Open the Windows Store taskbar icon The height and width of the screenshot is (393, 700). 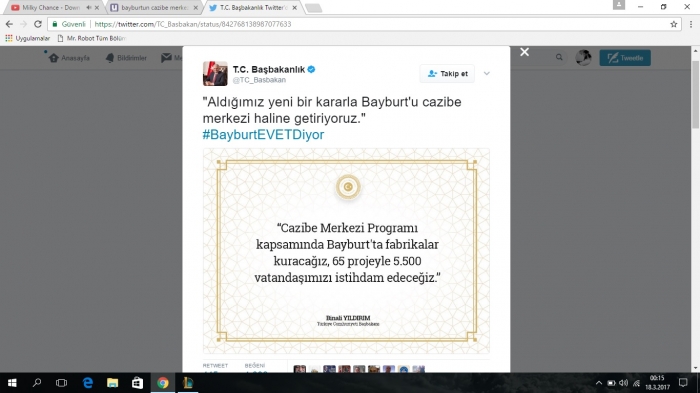pyautogui.click(x=138, y=383)
